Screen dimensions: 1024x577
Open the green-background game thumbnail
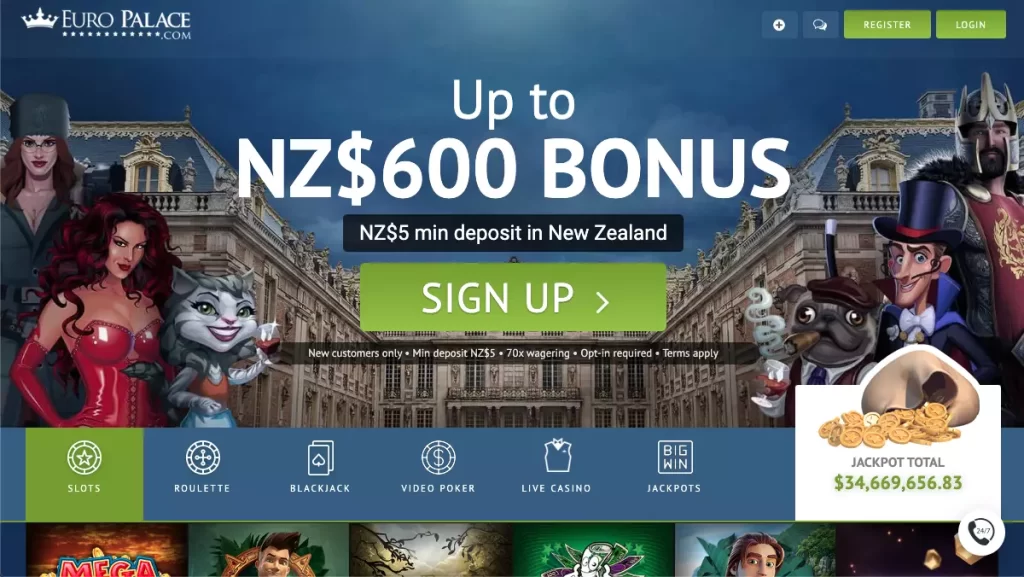coord(593,550)
